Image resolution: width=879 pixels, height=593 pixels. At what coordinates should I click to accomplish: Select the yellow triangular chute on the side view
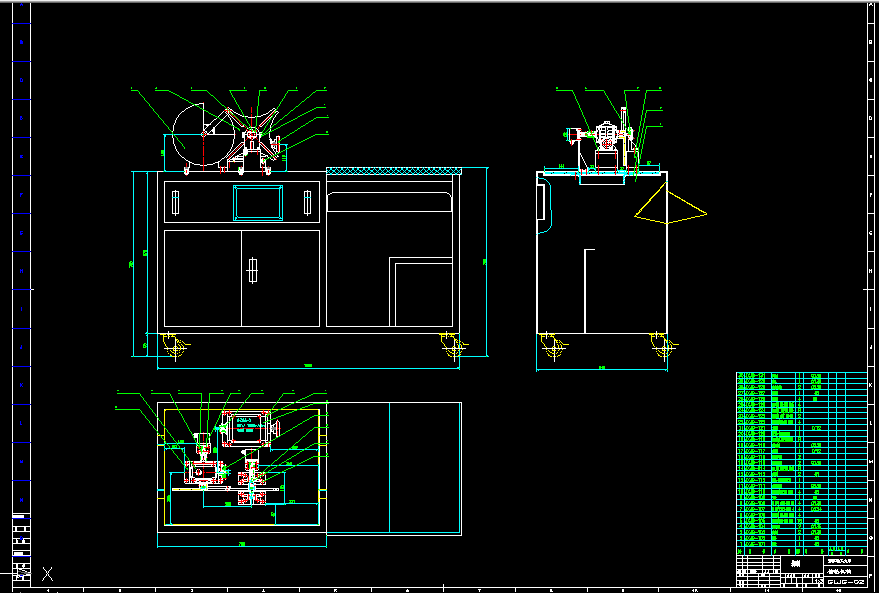(x=670, y=203)
